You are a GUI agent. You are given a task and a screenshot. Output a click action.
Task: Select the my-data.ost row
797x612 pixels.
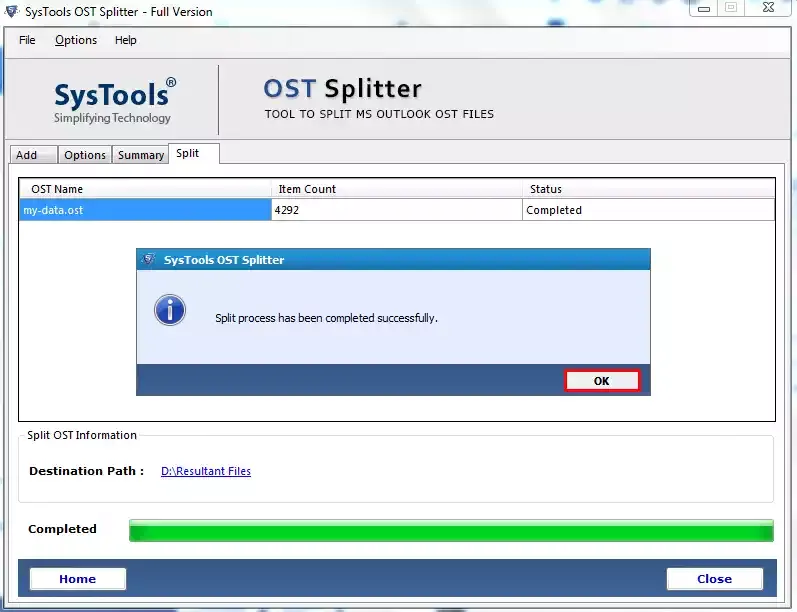(396, 210)
